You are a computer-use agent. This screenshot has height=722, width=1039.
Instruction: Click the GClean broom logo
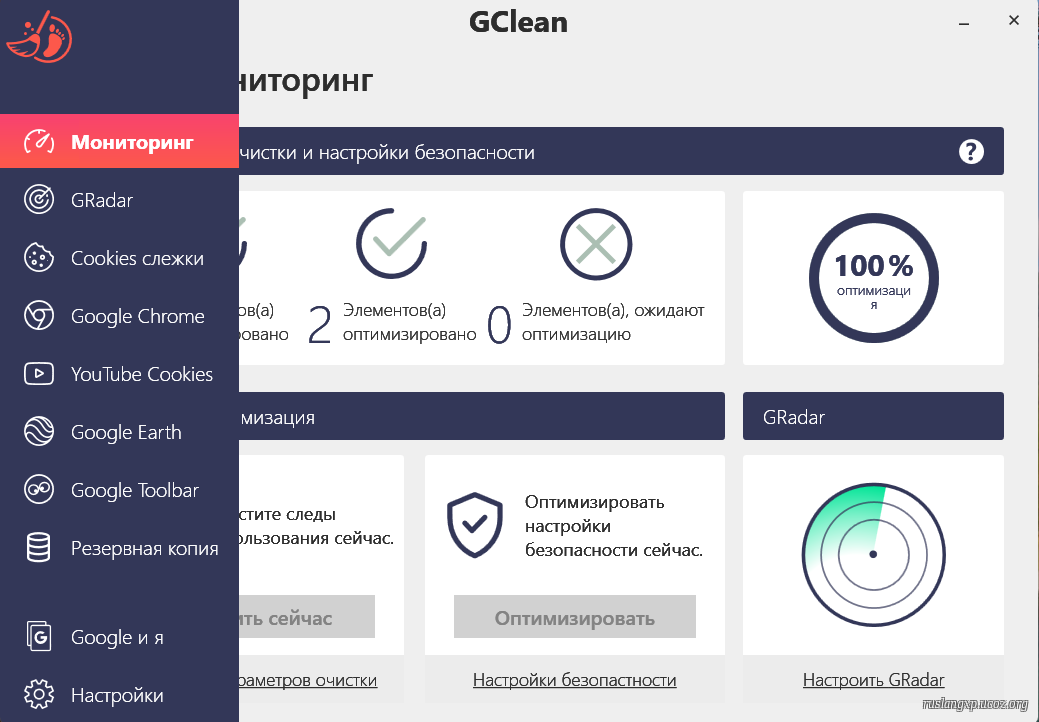(x=39, y=36)
